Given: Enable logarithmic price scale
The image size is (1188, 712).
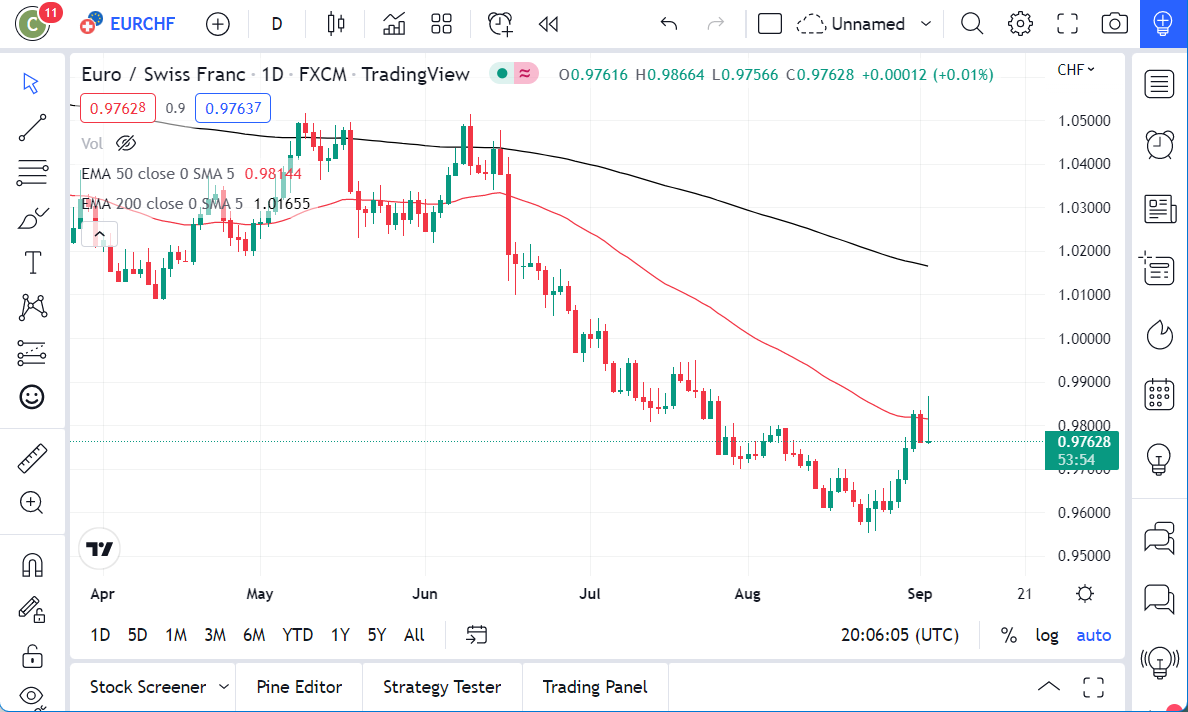Looking at the screenshot, I should [x=1047, y=635].
